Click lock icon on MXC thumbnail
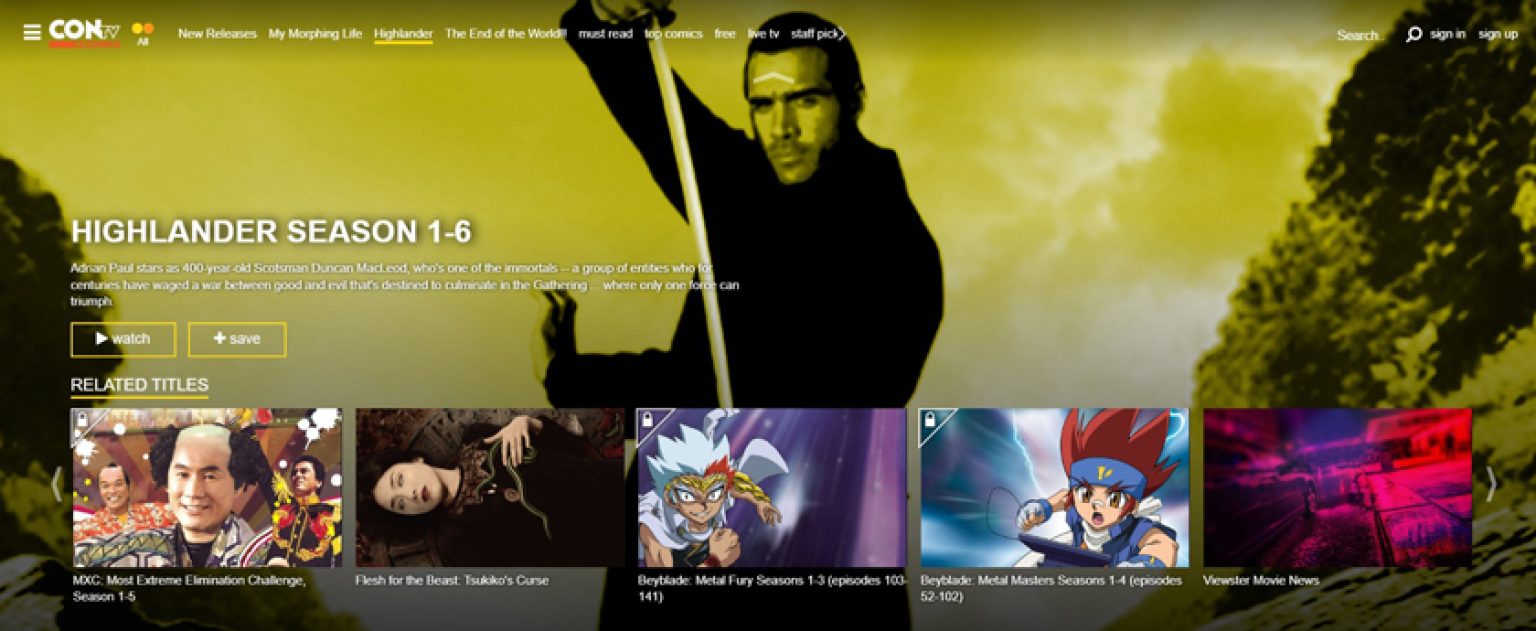1536x631 pixels. (x=83, y=420)
